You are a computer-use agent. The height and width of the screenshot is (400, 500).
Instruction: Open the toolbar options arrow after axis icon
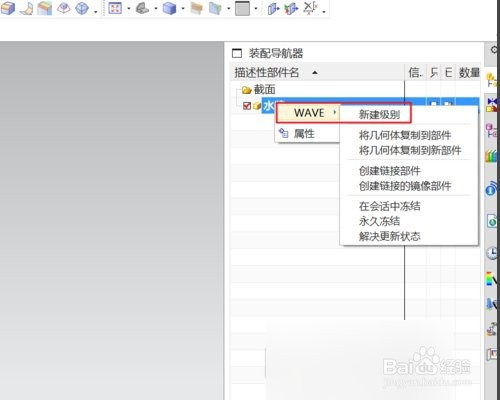click(324, 11)
